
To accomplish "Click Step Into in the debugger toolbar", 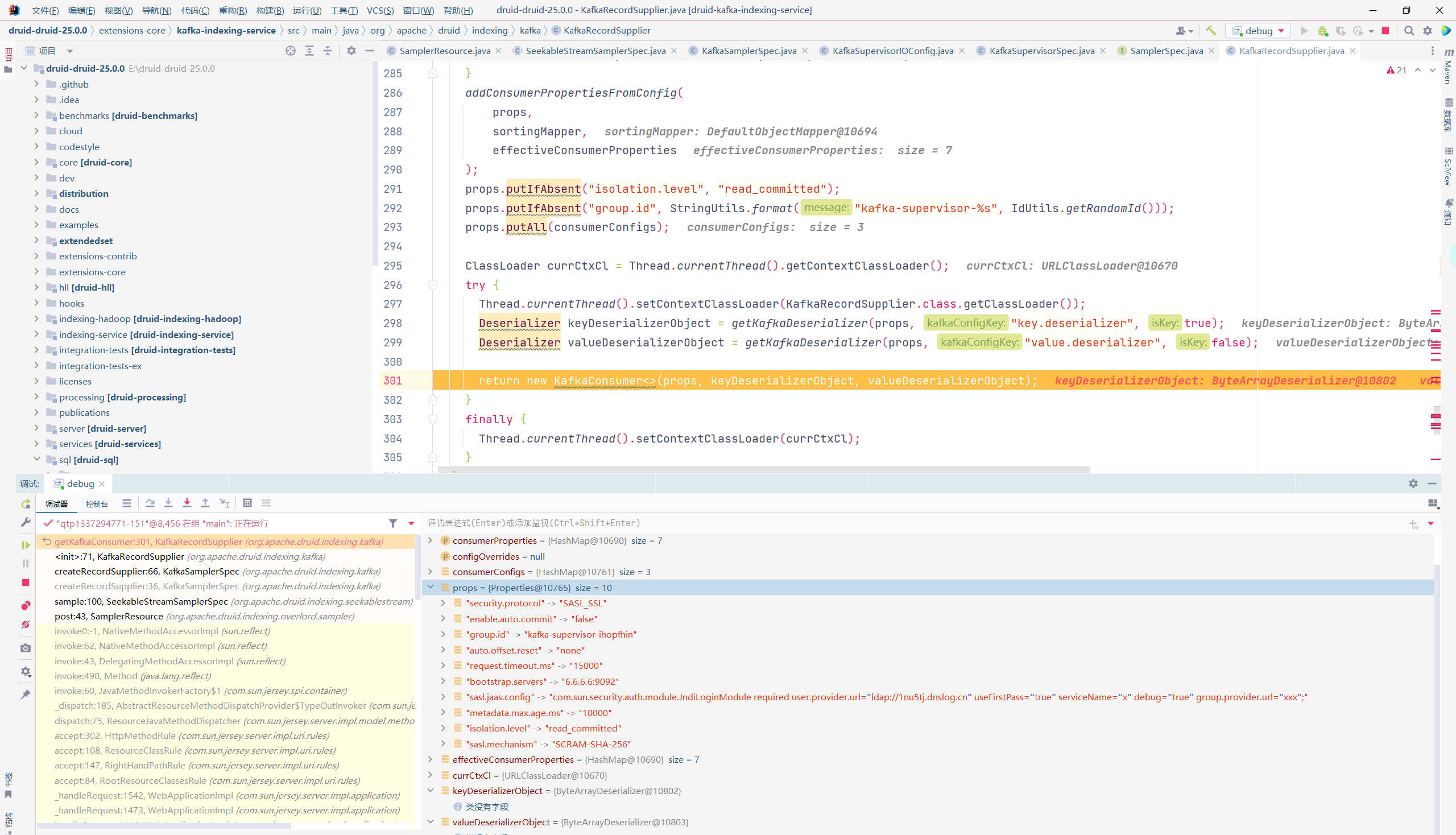I will (168, 503).
